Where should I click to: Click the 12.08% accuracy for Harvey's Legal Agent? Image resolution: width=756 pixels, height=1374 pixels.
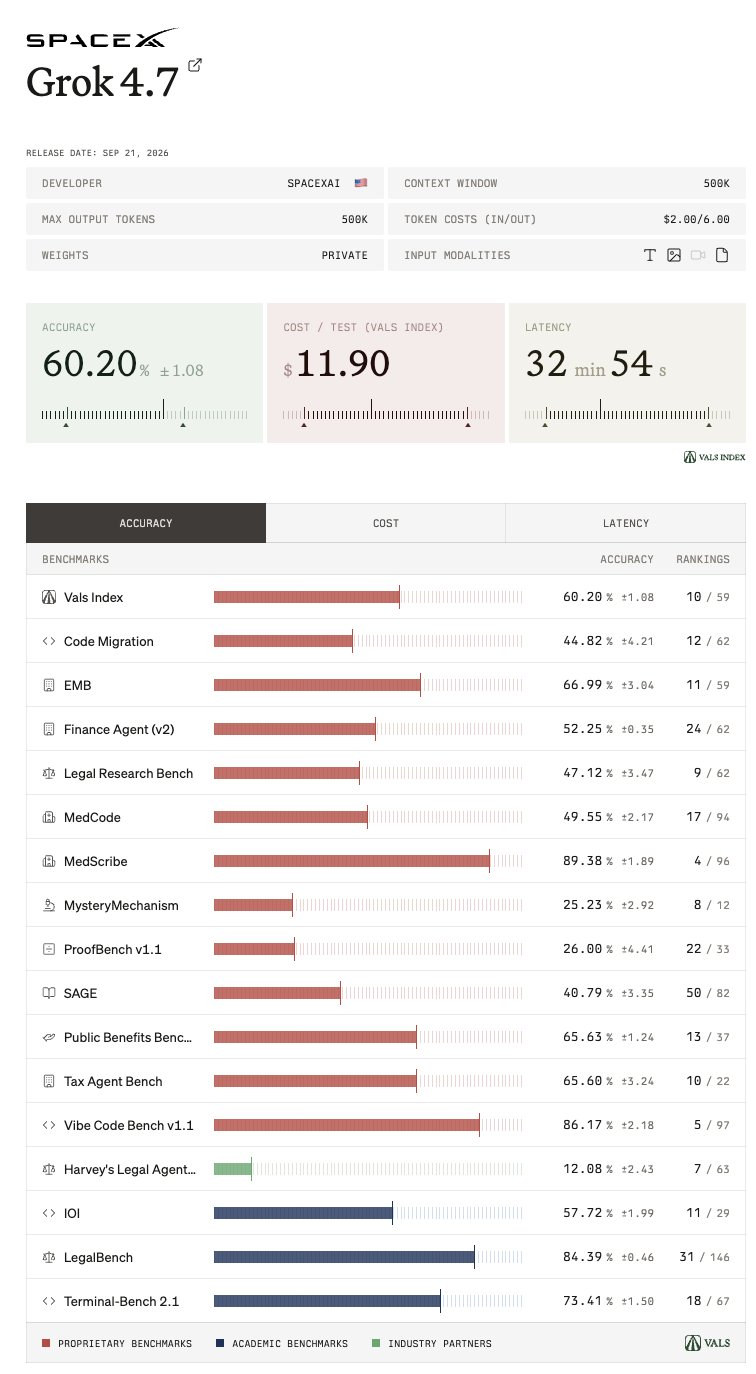[x=588, y=1169]
